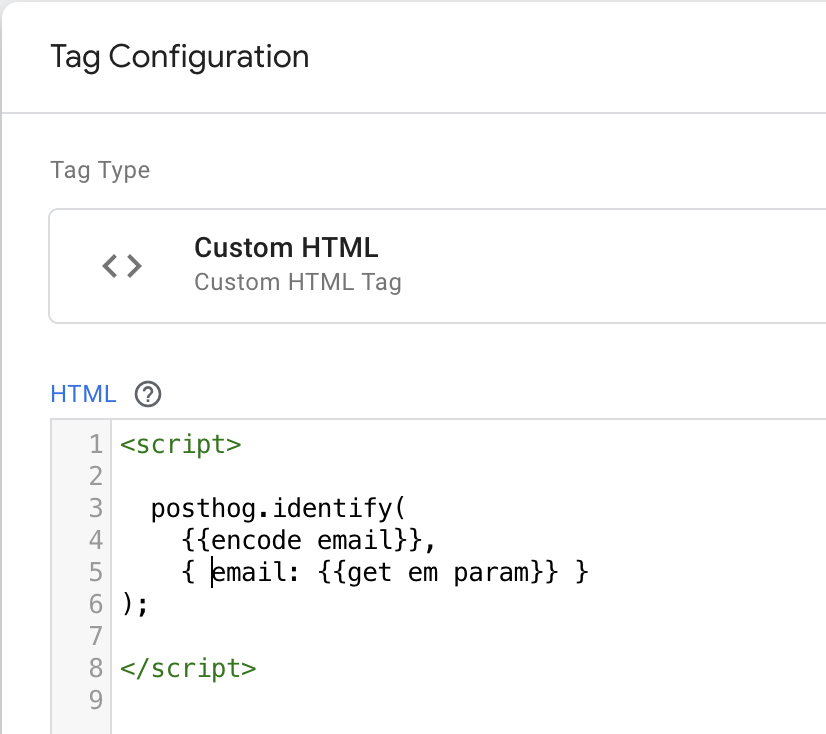Image resolution: width=826 pixels, height=734 pixels.
Task: Click line number 3 in the editor gutter
Action: click(x=96, y=508)
